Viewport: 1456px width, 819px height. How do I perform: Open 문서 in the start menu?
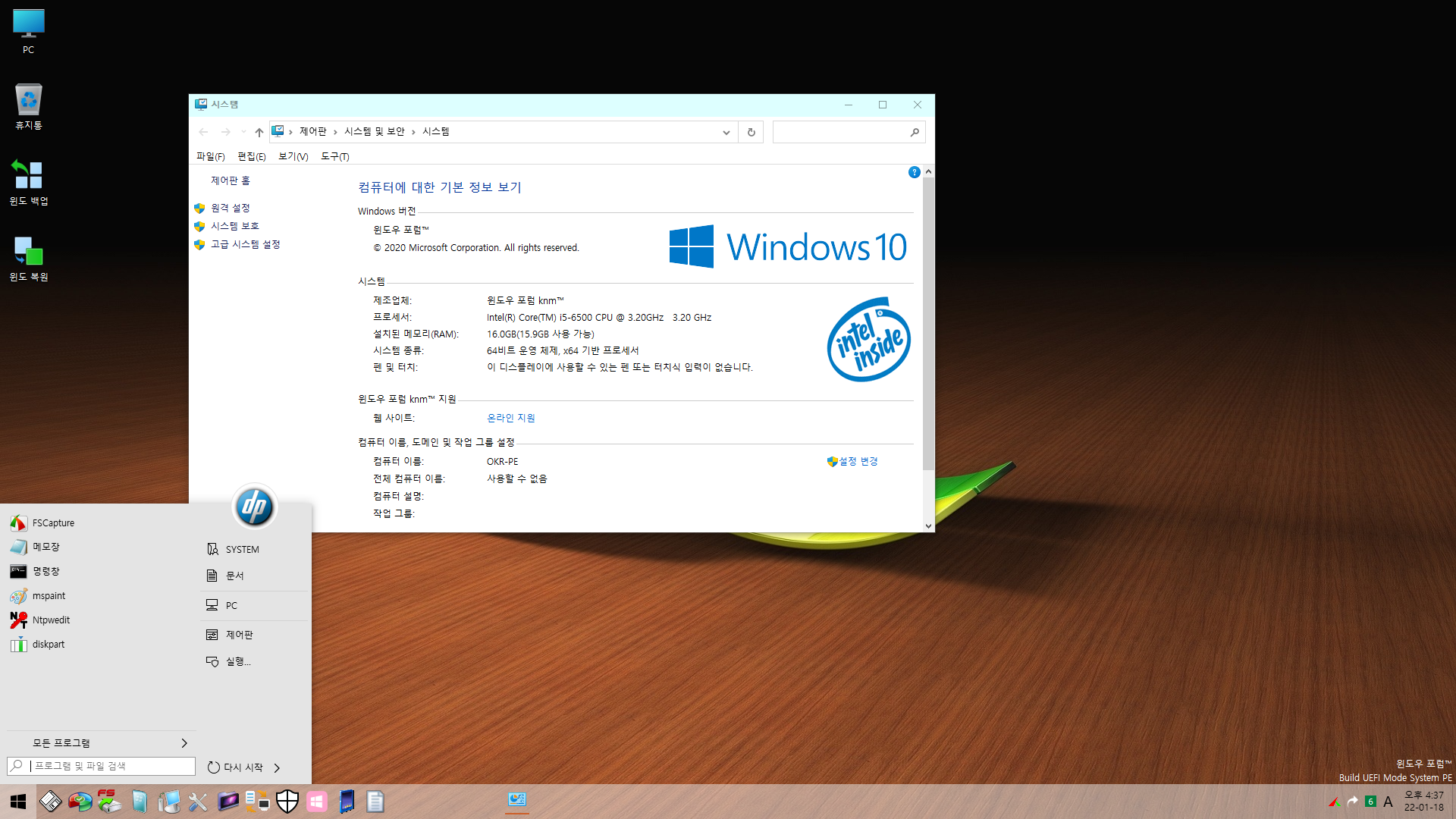[x=255, y=576]
